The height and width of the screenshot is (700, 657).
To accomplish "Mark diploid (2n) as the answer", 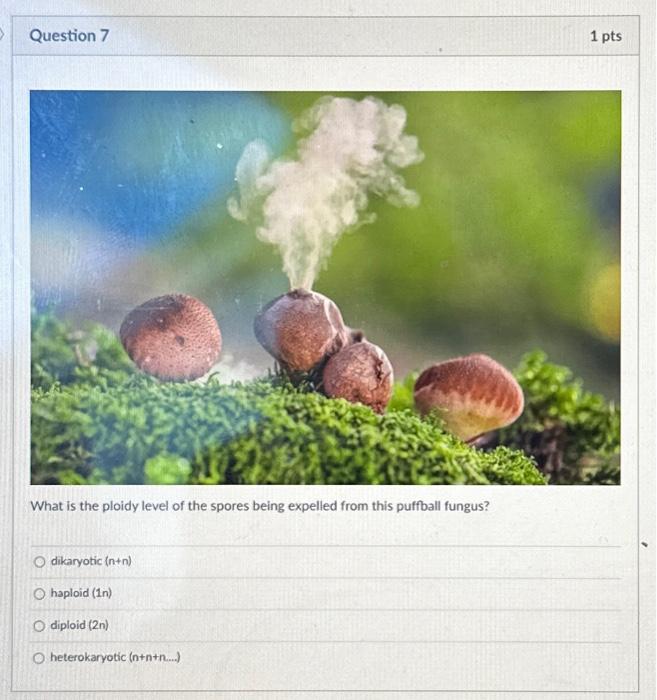I will [39, 626].
